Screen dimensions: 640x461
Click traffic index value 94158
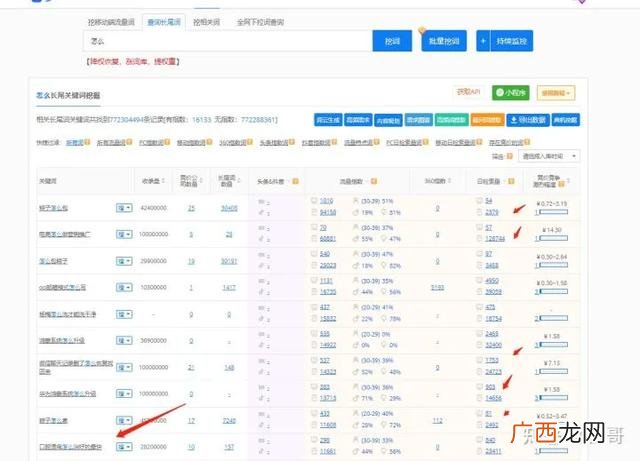tap(328, 212)
